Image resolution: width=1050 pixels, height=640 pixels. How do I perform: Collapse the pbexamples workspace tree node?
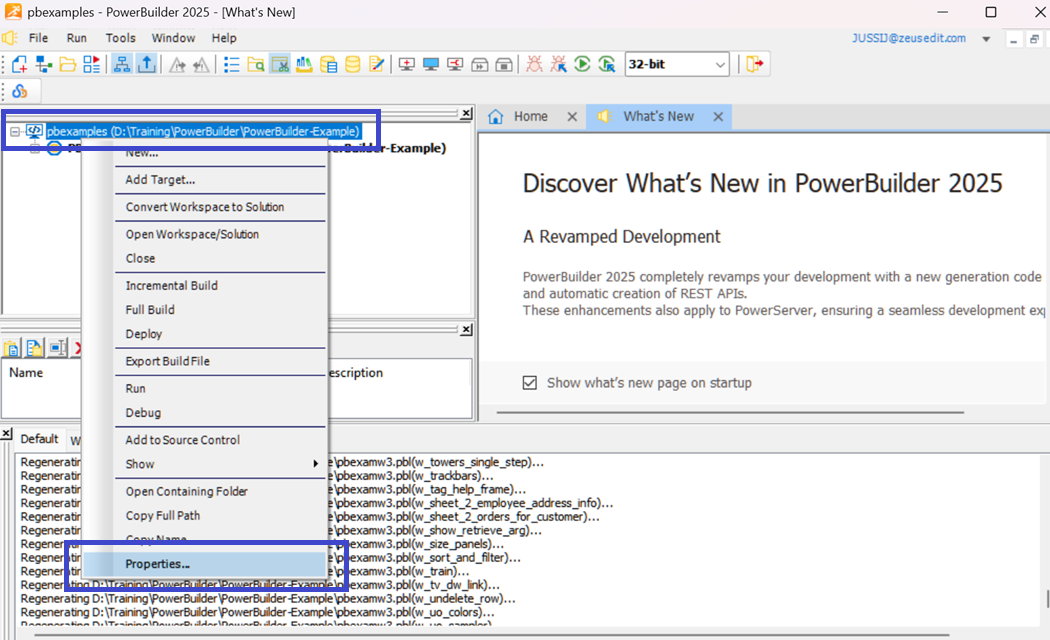point(14,132)
